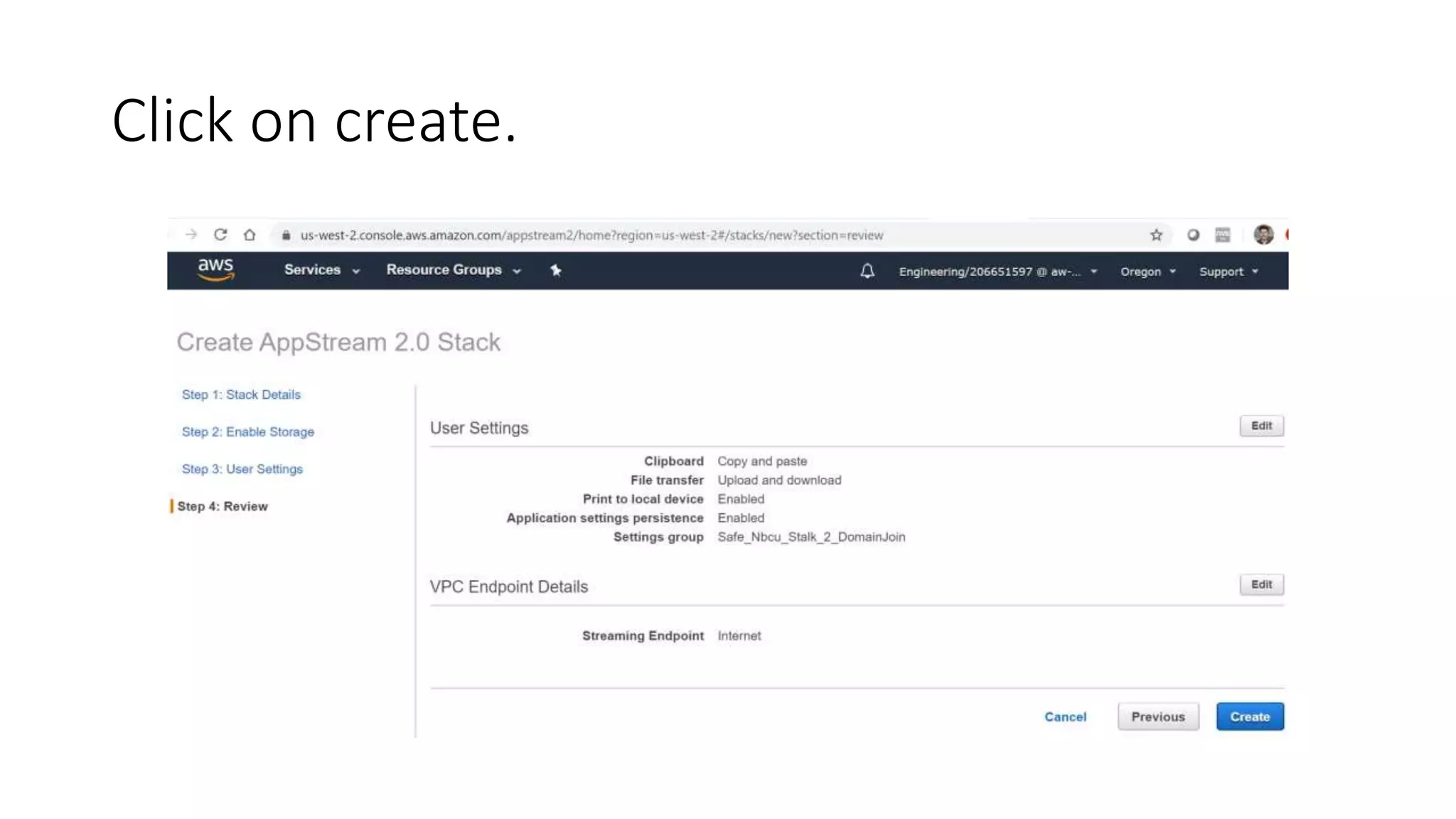Click the 'Clipboard' label
This screenshot has height=819, width=1456.
coord(673,461)
